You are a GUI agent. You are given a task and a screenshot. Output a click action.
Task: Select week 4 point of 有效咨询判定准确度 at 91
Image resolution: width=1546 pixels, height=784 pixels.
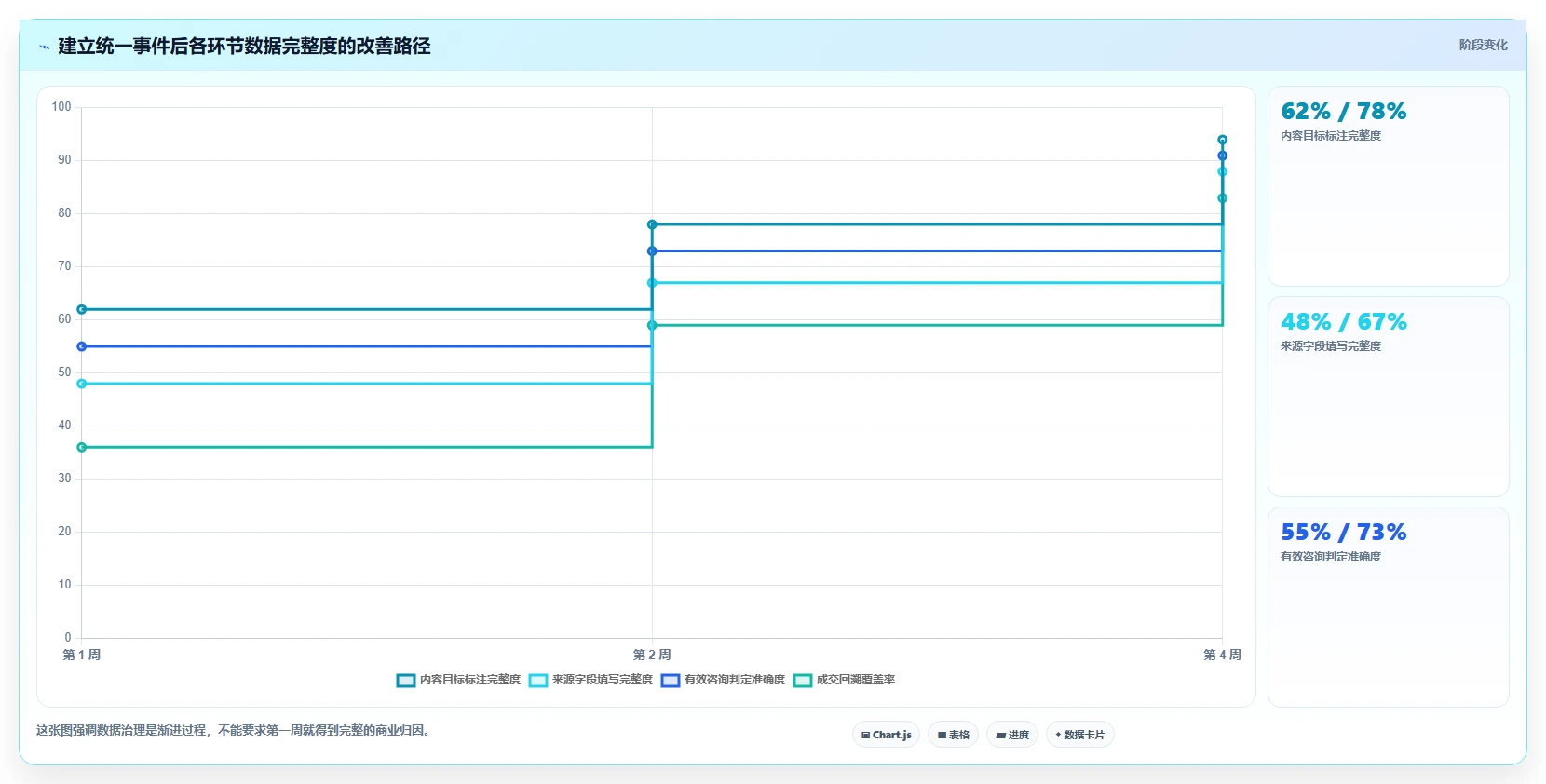(x=1223, y=155)
